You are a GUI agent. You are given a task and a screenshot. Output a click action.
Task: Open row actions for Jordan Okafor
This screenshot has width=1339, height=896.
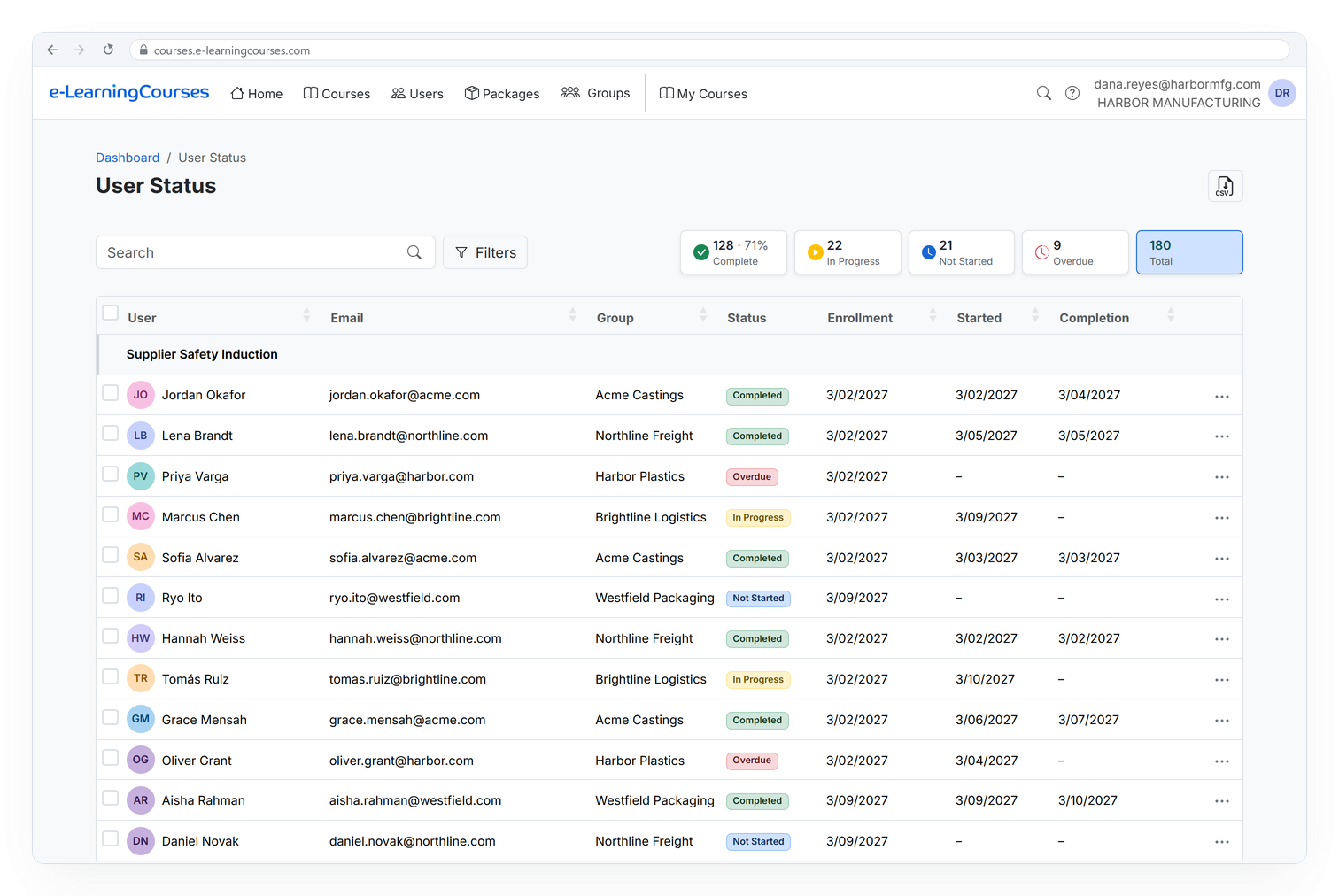(x=1222, y=396)
